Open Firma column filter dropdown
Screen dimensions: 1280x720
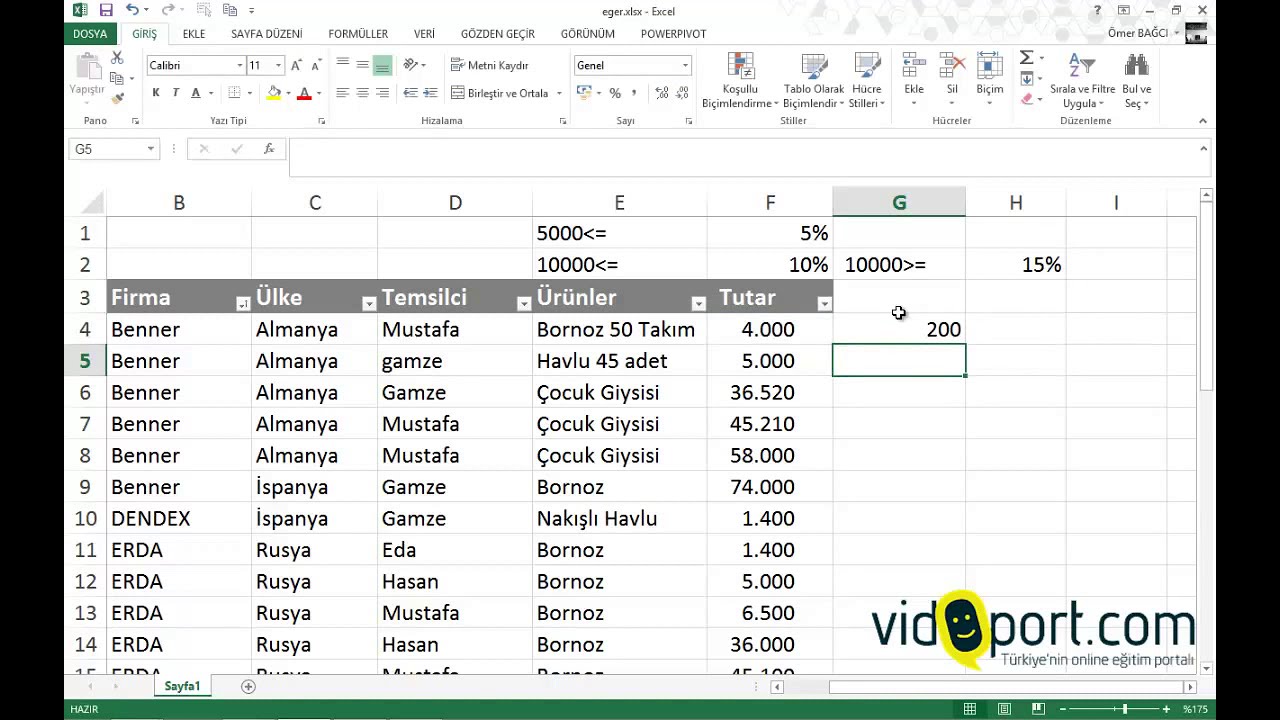[x=242, y=304]
